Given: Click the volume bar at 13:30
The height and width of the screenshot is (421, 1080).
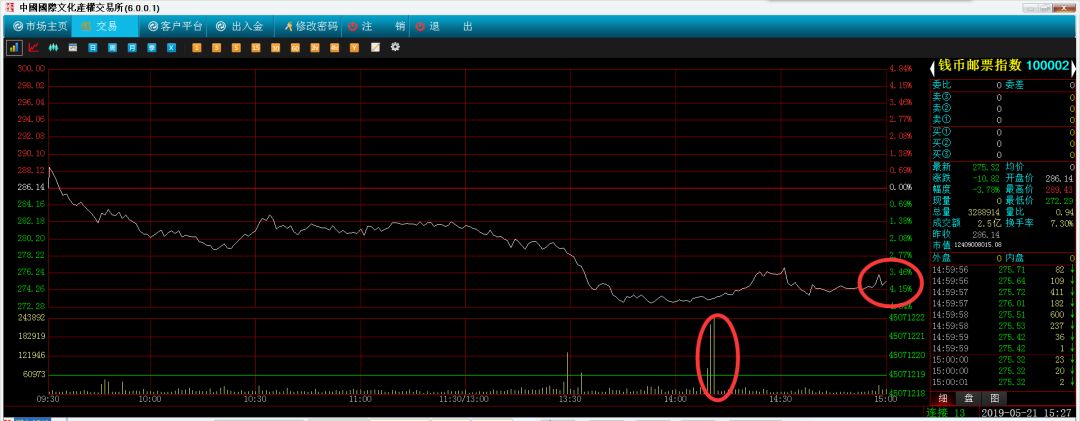Looking at the screenshot, I should click(x=568, y=373).
